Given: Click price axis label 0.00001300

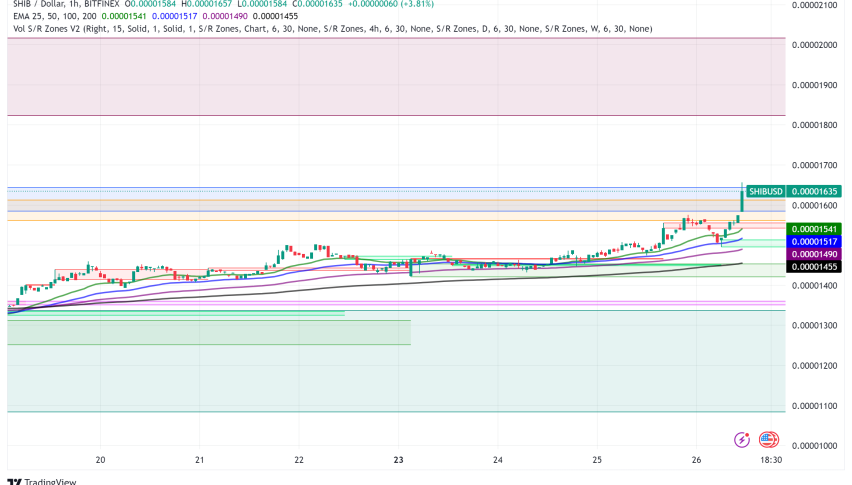Looking at the screenshot, I should pyautogui.click(x=814, y=325).
